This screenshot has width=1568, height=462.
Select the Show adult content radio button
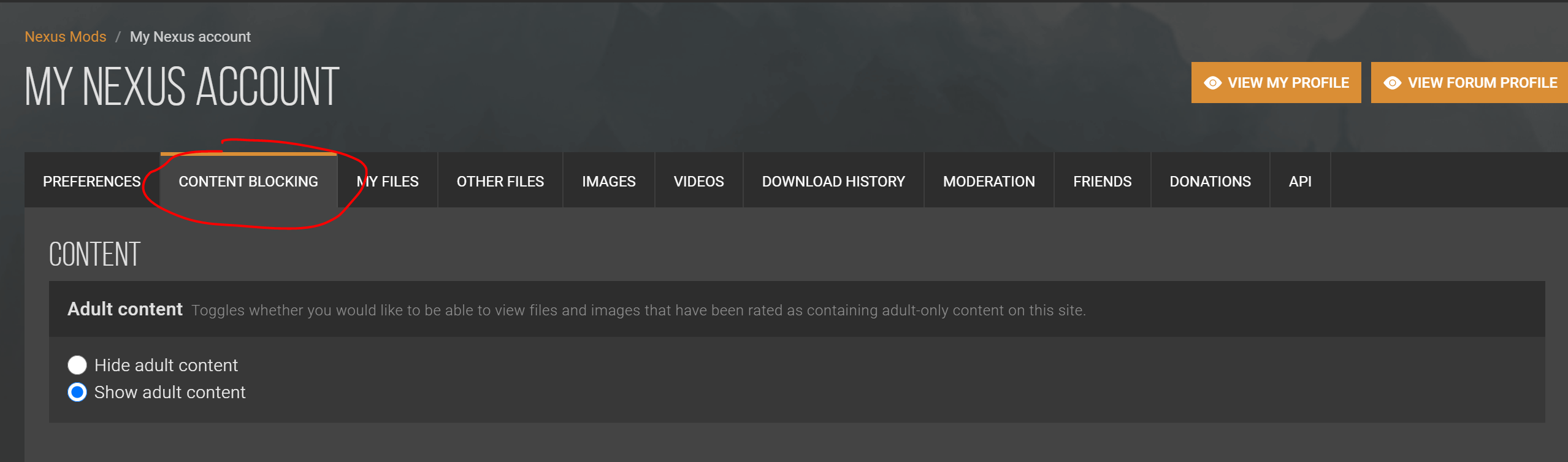[77, 392]
